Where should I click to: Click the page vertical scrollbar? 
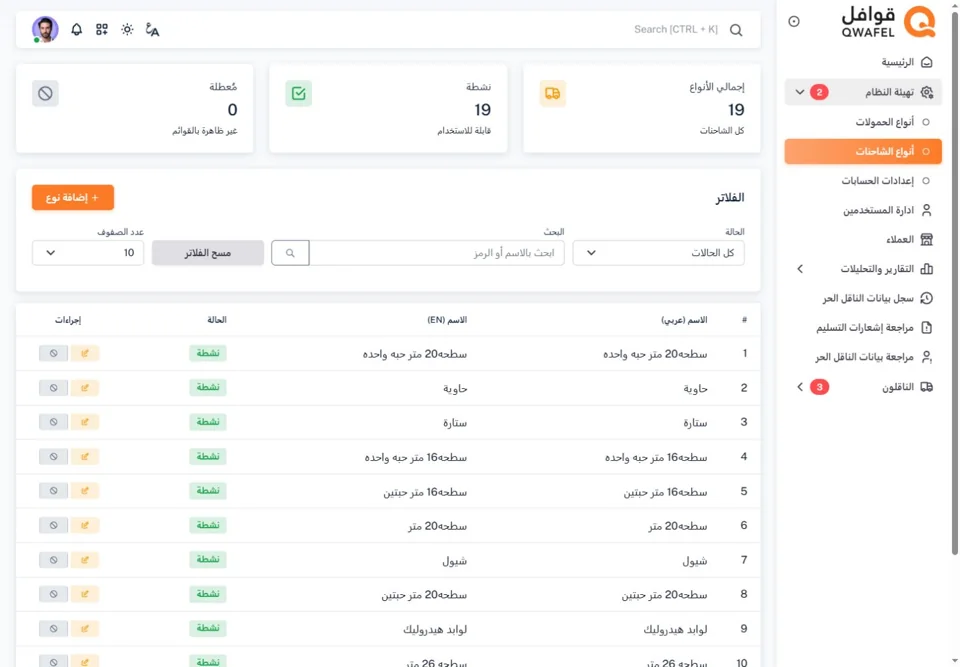click(x=954, y=282)
